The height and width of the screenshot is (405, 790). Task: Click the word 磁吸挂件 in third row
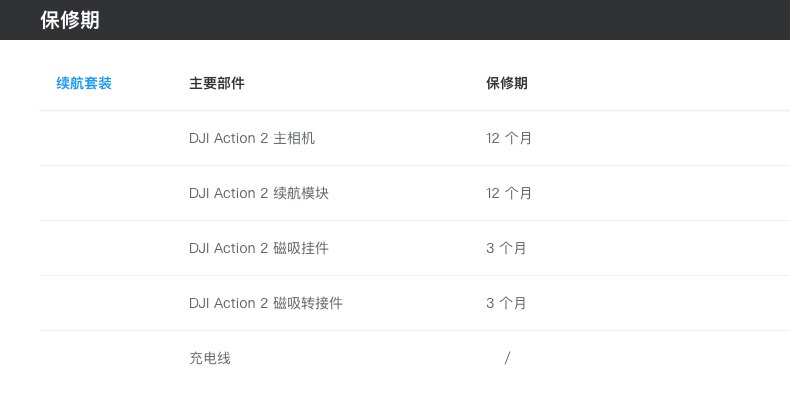301,248
